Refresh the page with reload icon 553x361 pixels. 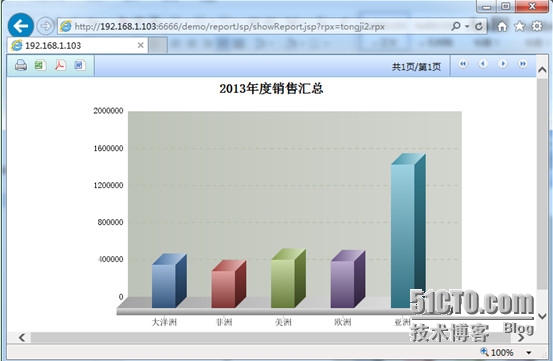tap(478, 26)
